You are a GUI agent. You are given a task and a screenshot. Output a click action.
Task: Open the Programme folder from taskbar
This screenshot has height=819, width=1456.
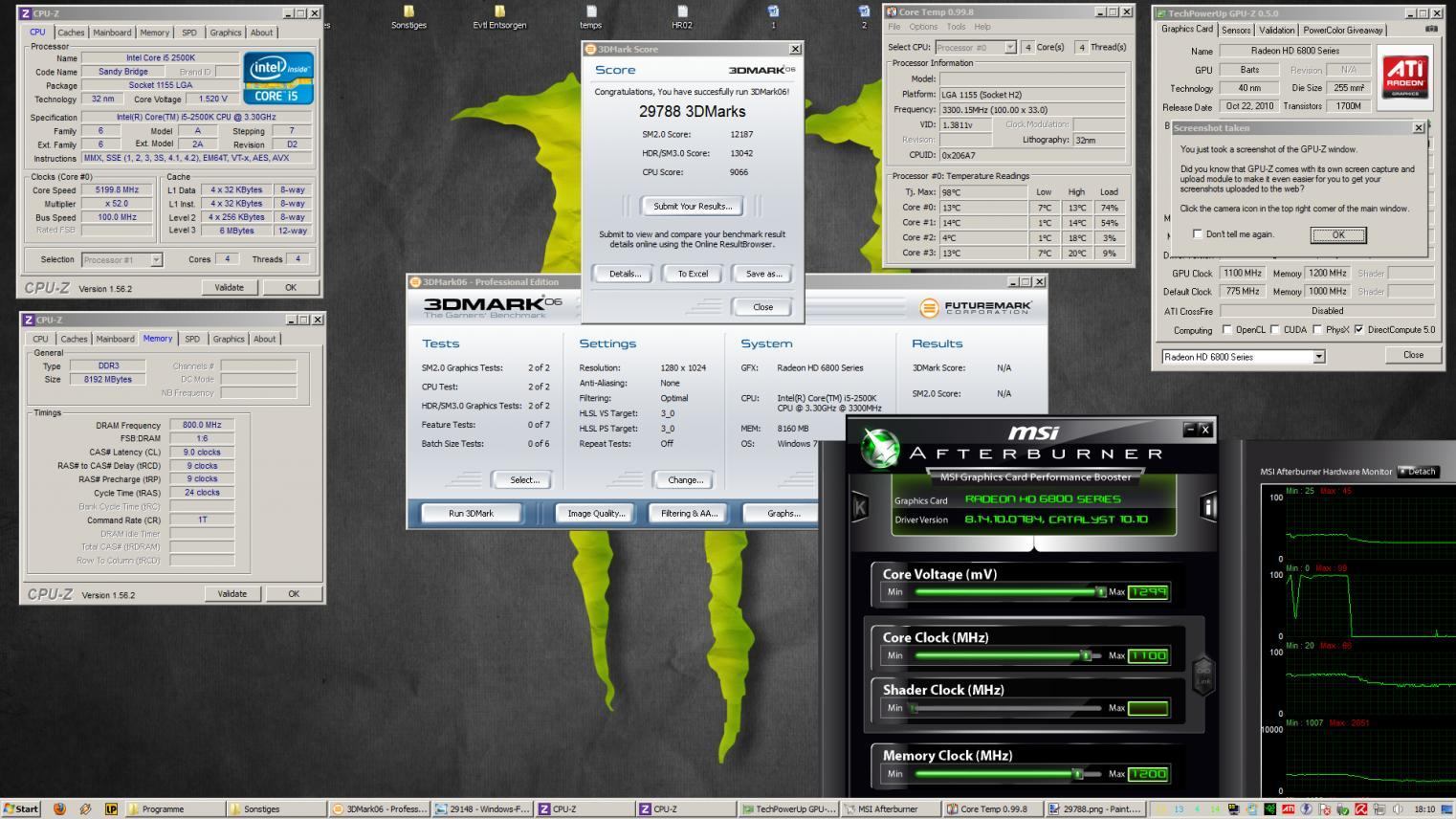click(174, 808)
